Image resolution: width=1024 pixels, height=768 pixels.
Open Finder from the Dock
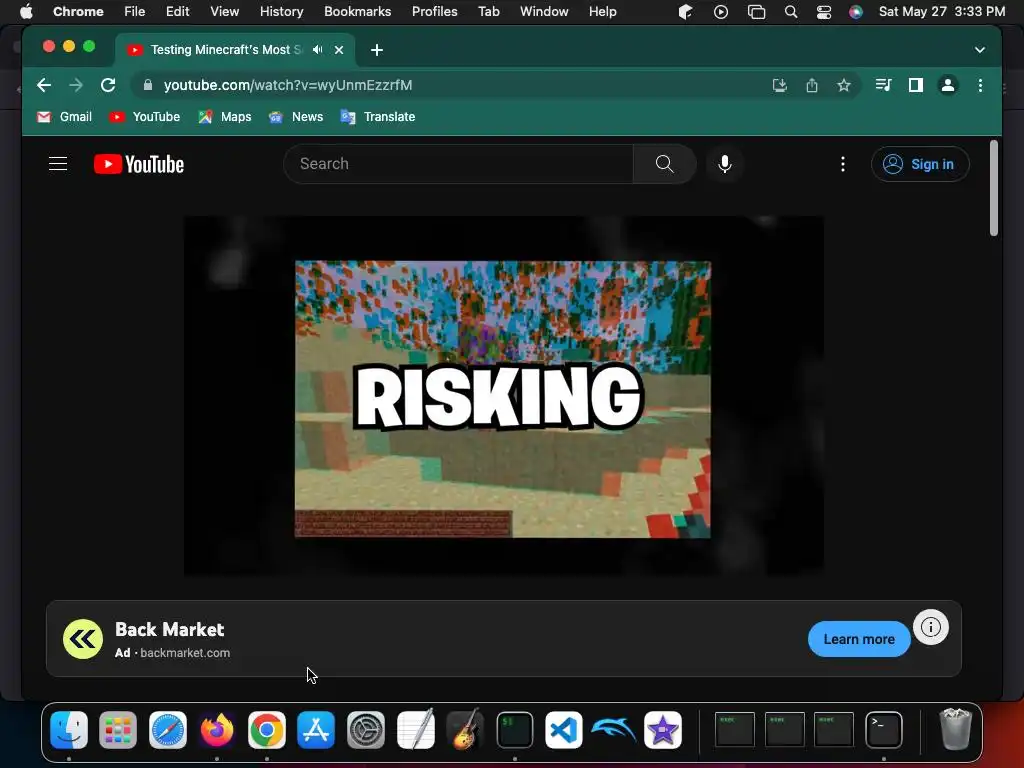pyautogui.click(x=69, y=729)
